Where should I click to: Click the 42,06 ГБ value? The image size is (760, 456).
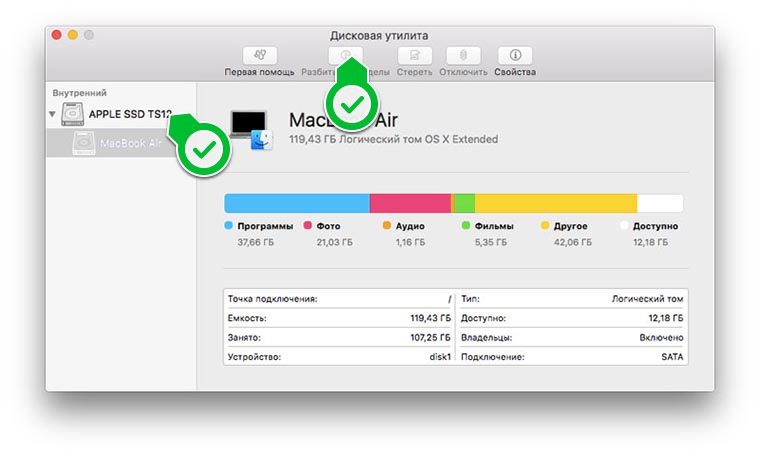point(572,242)
